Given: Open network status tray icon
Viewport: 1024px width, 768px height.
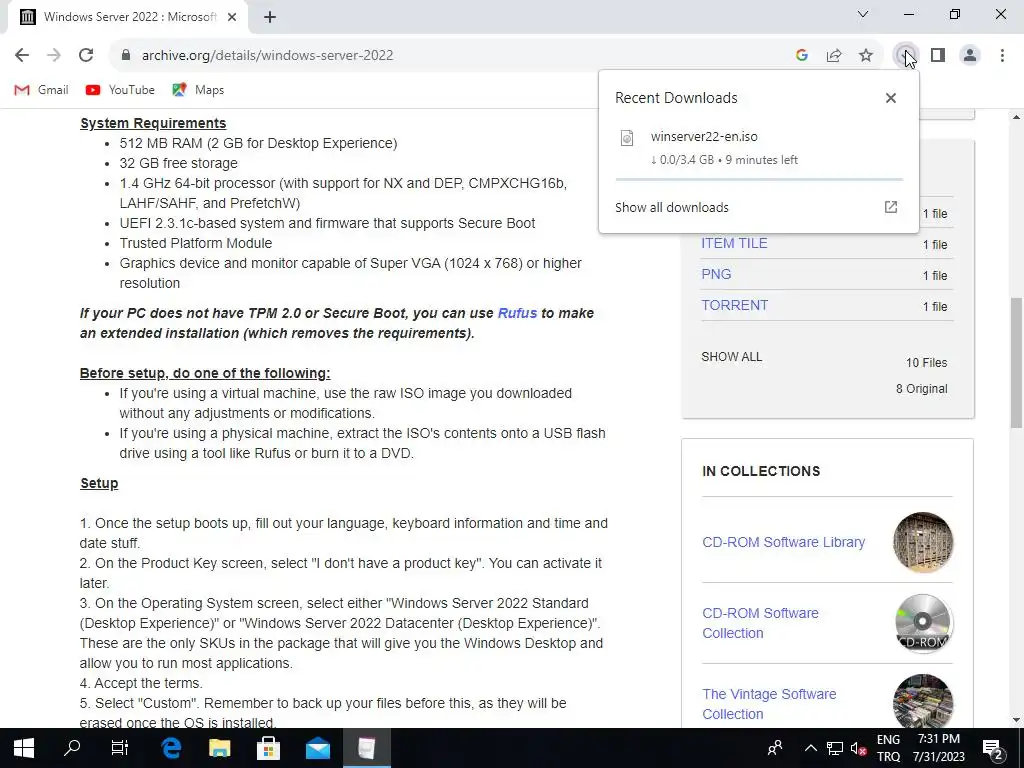Looking at the screenshot, I should (x=835, y=748).
